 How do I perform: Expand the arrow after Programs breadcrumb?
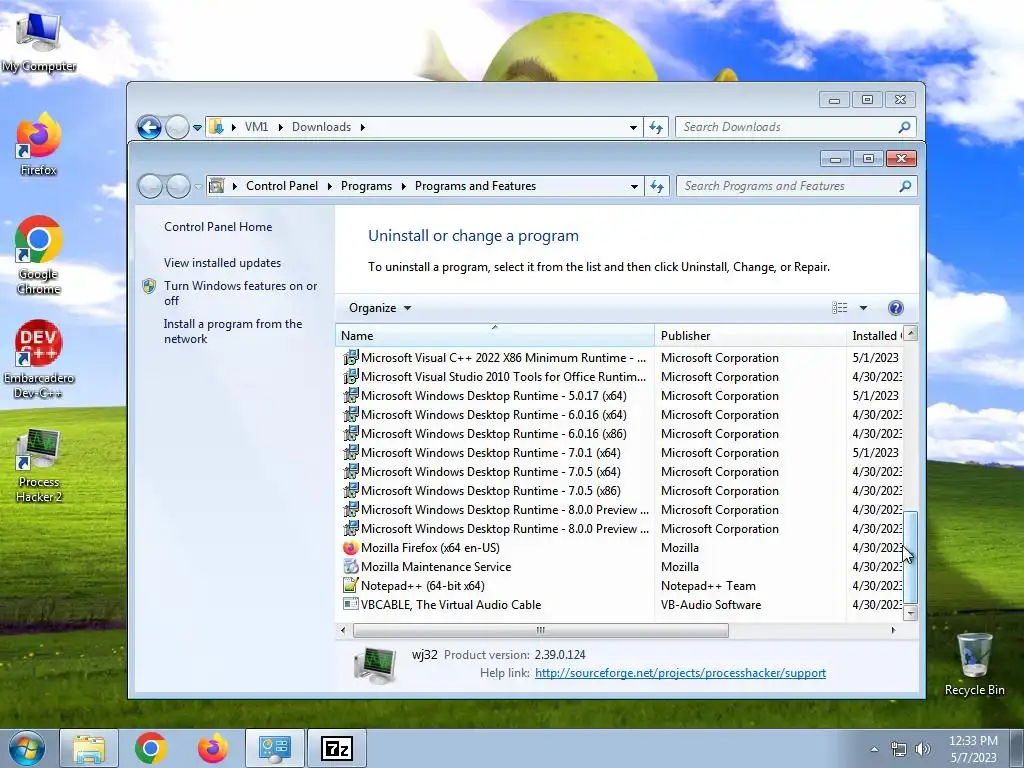click(404, 186)
